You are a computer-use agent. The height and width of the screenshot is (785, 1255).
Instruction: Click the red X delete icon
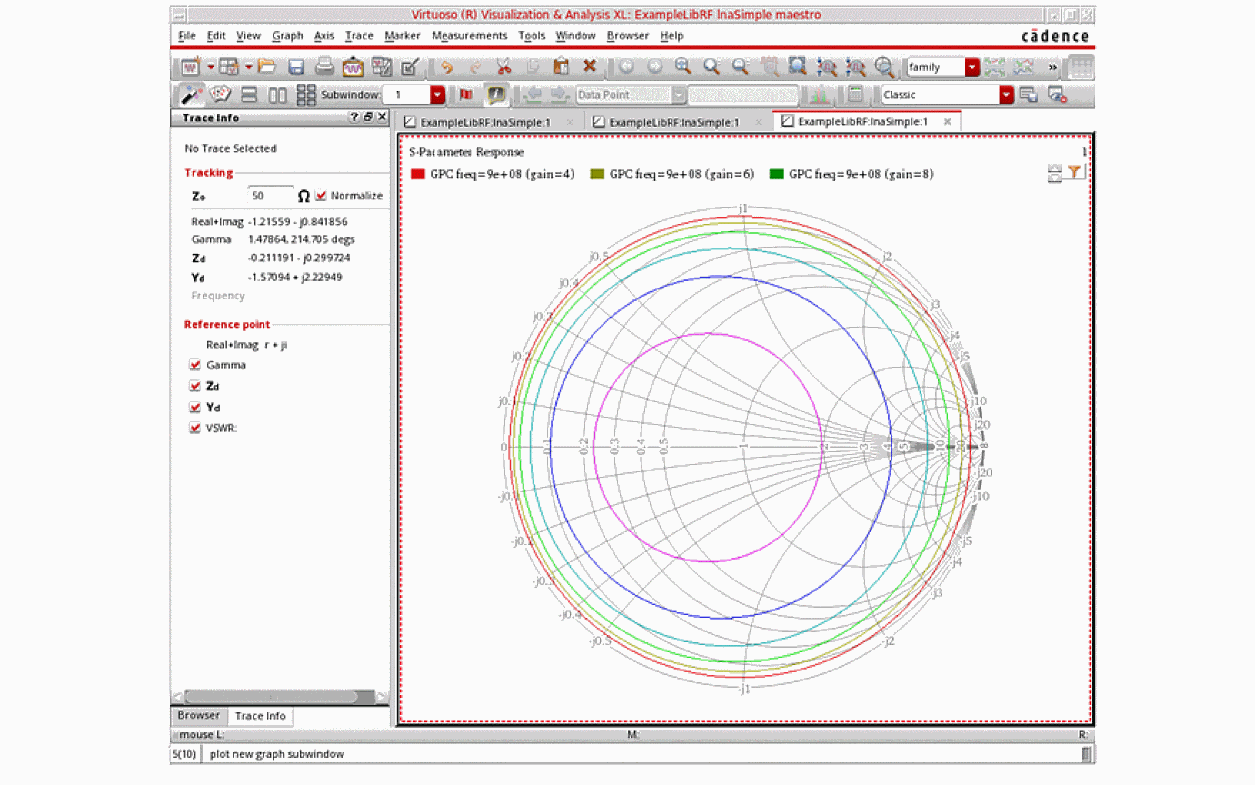click(590, 67)
